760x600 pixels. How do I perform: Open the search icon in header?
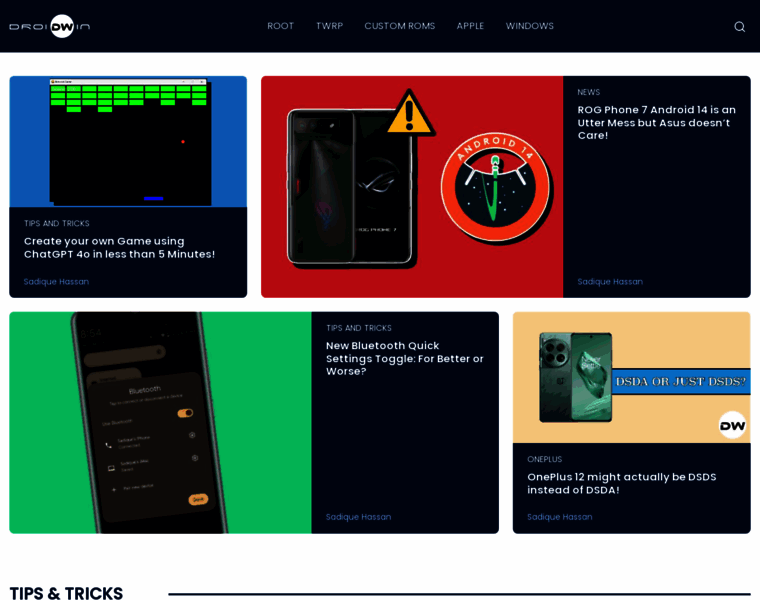coord(739,27)
